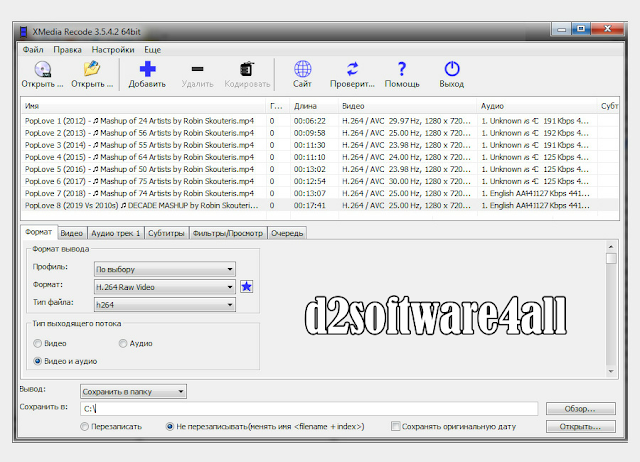The width and height of the screenshot is (640, 462).
Task: Select PopLove 6 (2017) file row
Action: coord(320,181)
